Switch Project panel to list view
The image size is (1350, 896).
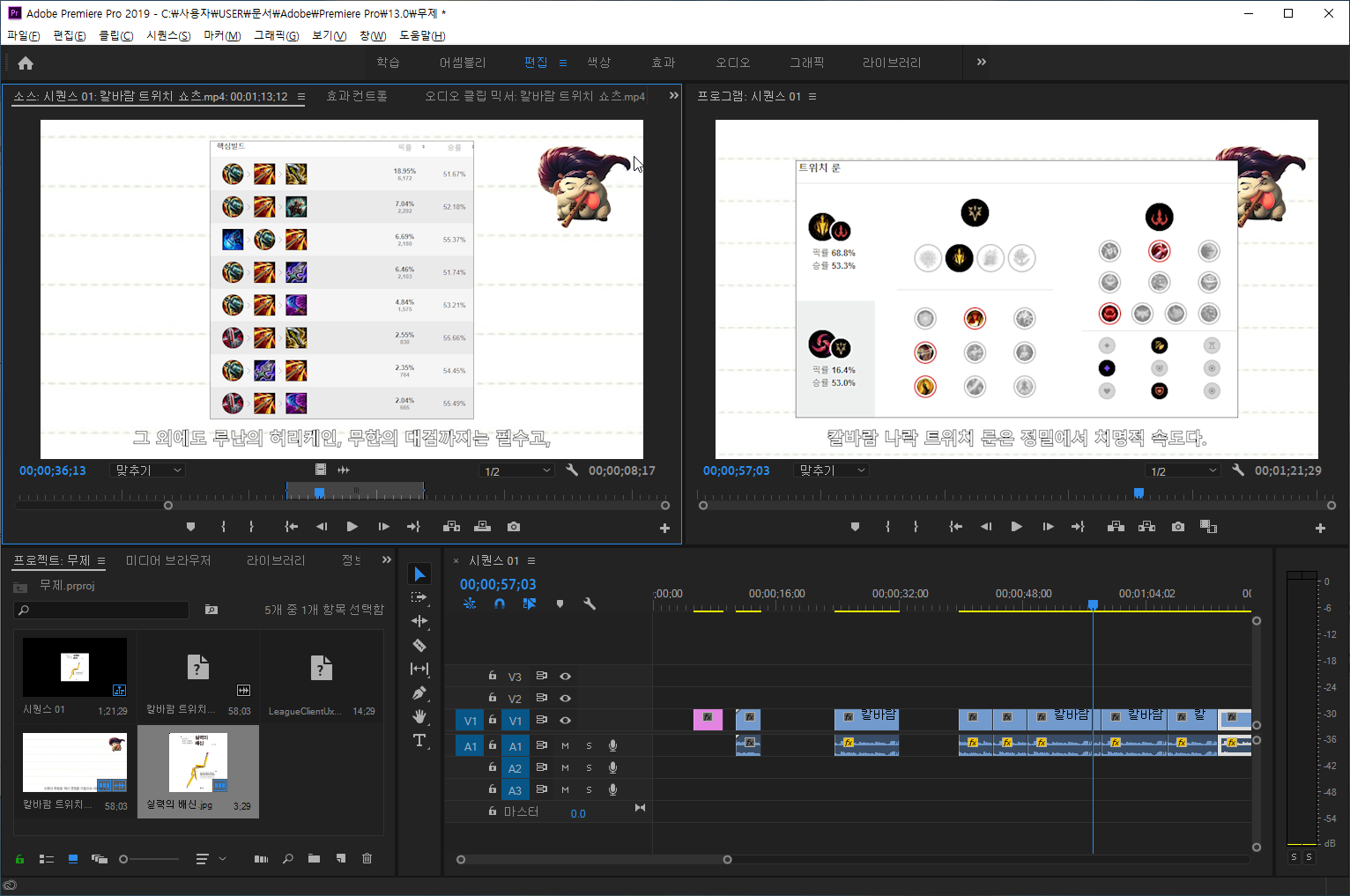click(47, 859)
